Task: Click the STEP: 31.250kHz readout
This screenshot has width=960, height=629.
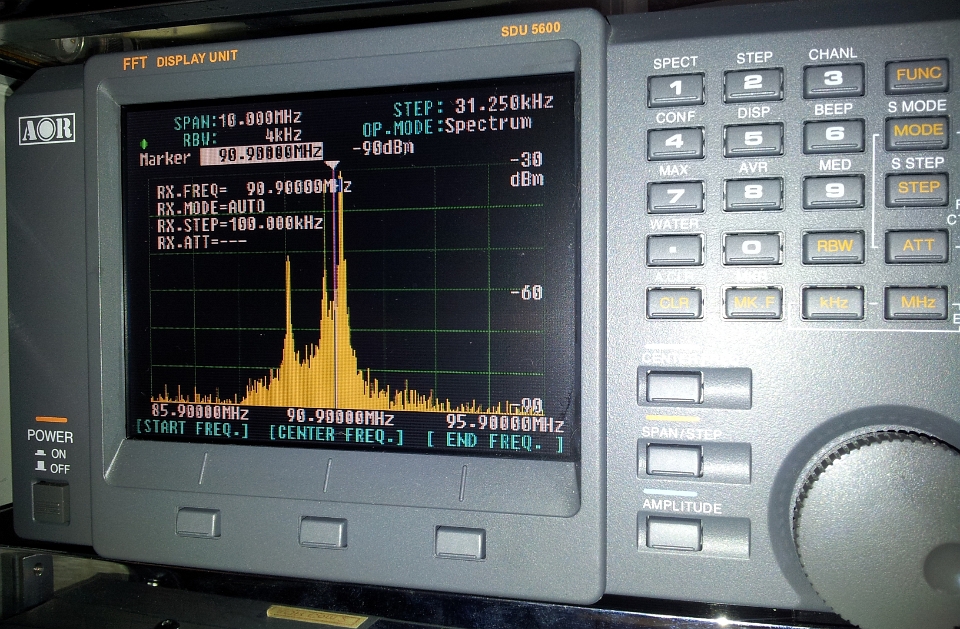Action: point(473,105)
